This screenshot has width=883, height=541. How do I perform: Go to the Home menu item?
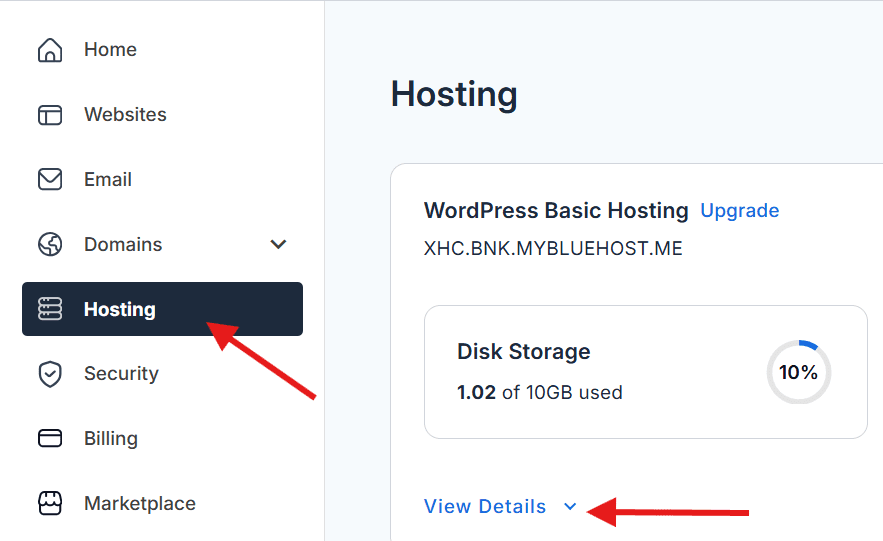point(110,50)
